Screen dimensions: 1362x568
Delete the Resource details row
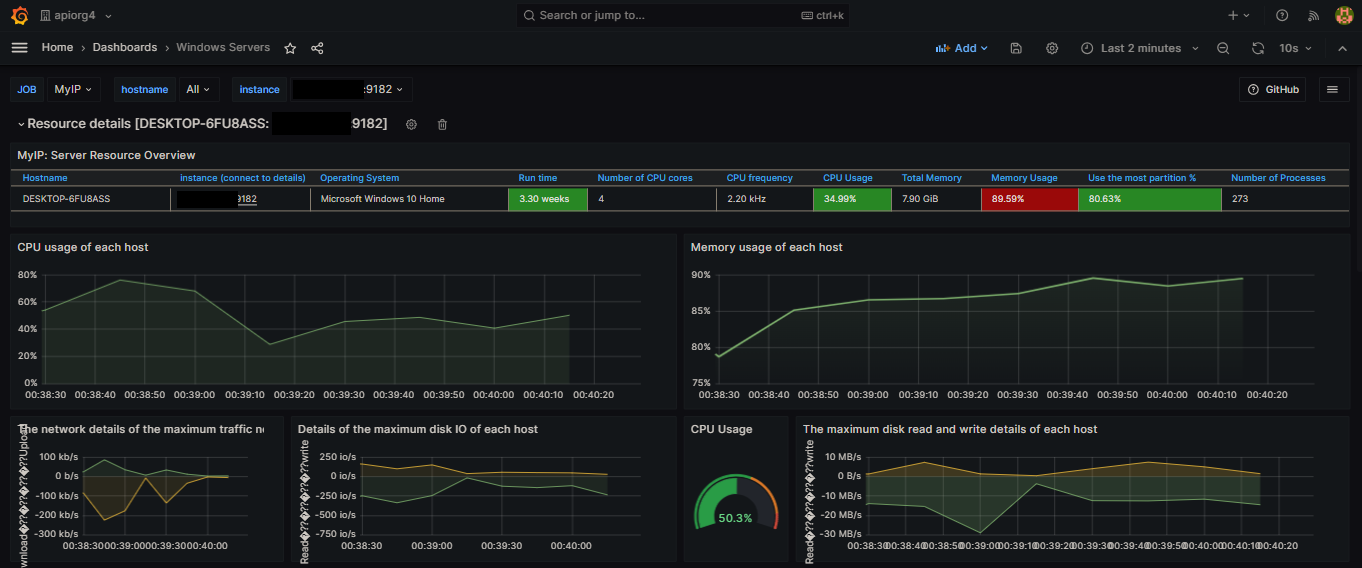[x=442, y=124]
